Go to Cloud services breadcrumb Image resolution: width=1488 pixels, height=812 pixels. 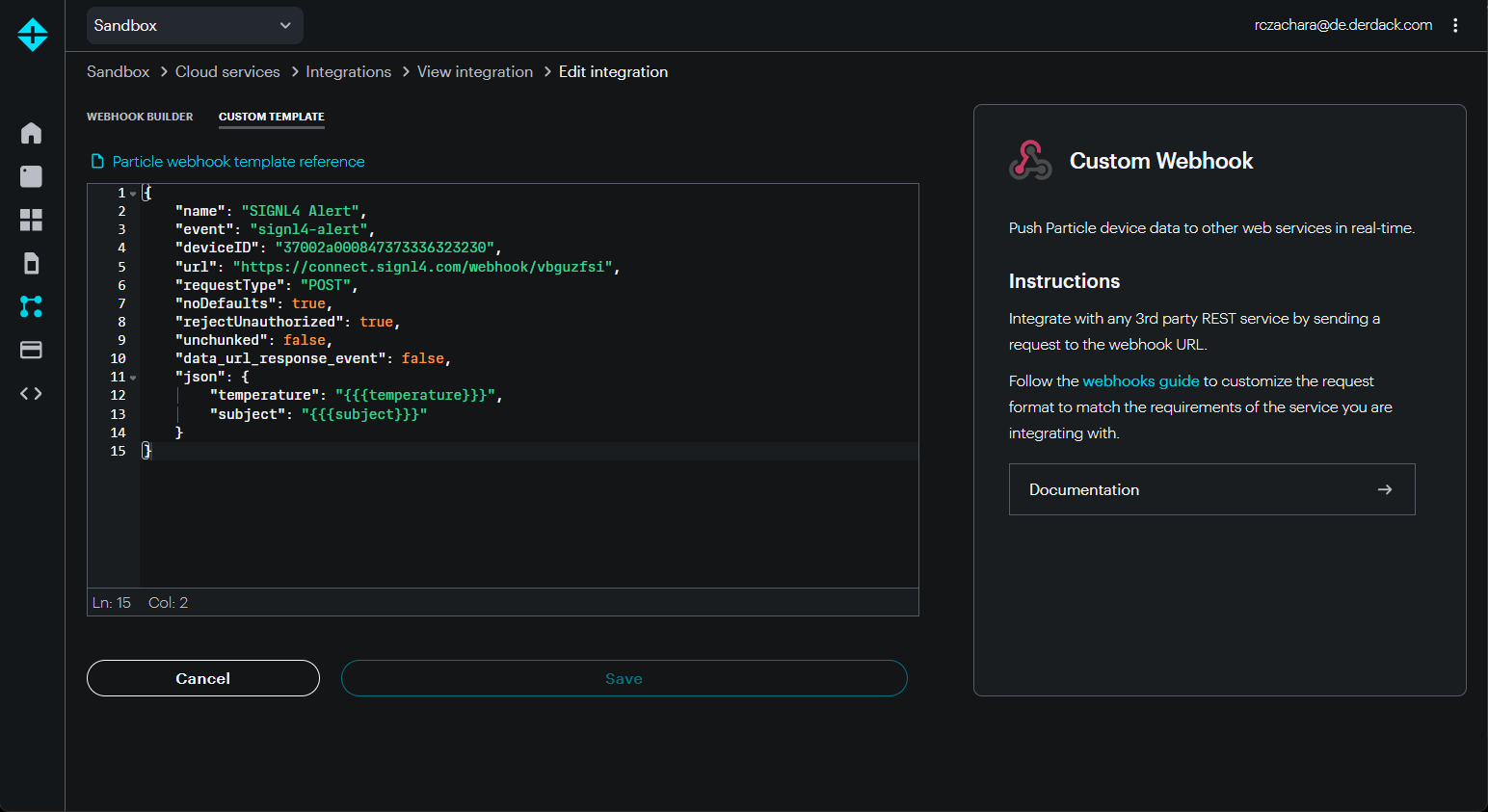(x=227, y=71)
